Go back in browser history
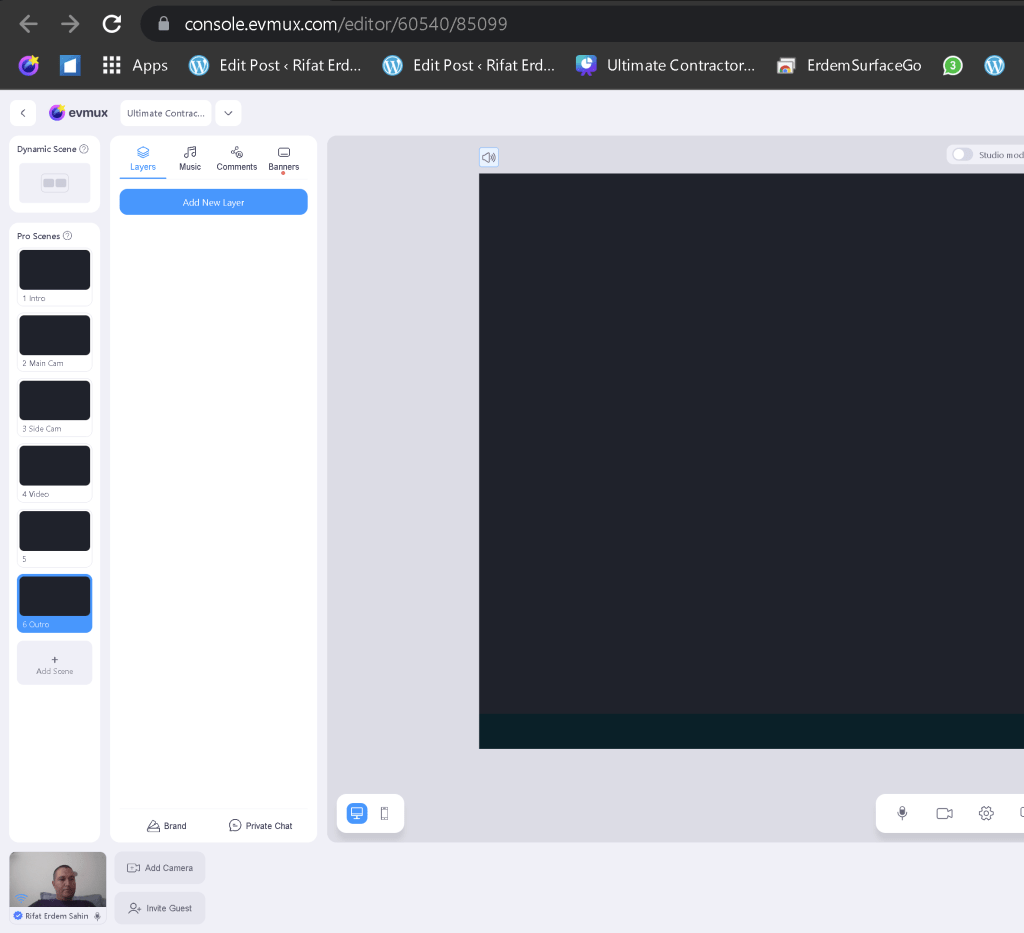The width and height of the screenshot is (1024, 933). [28, 24]
